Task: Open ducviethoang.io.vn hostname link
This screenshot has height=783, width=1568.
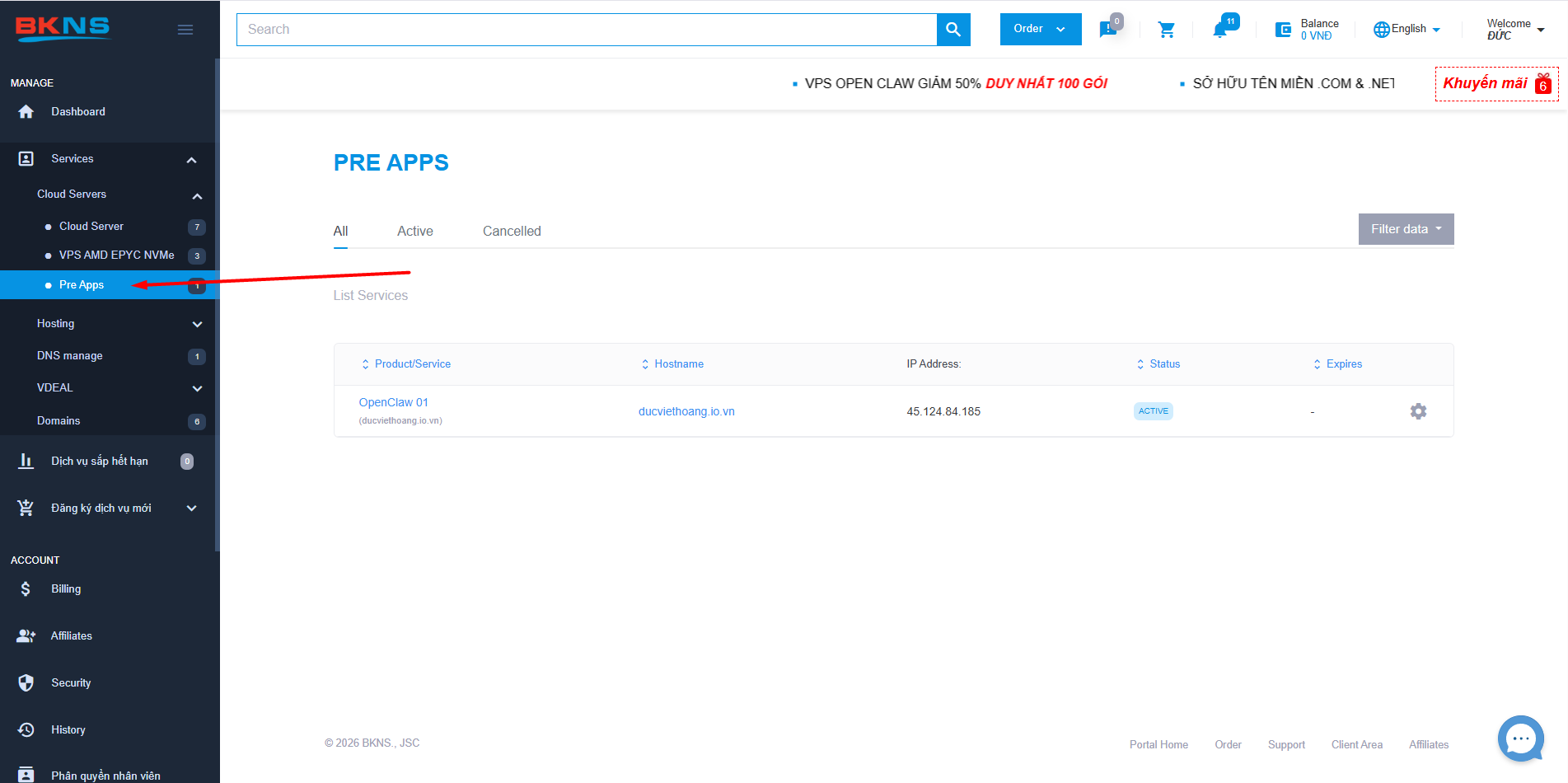Action: click(686, 411)
